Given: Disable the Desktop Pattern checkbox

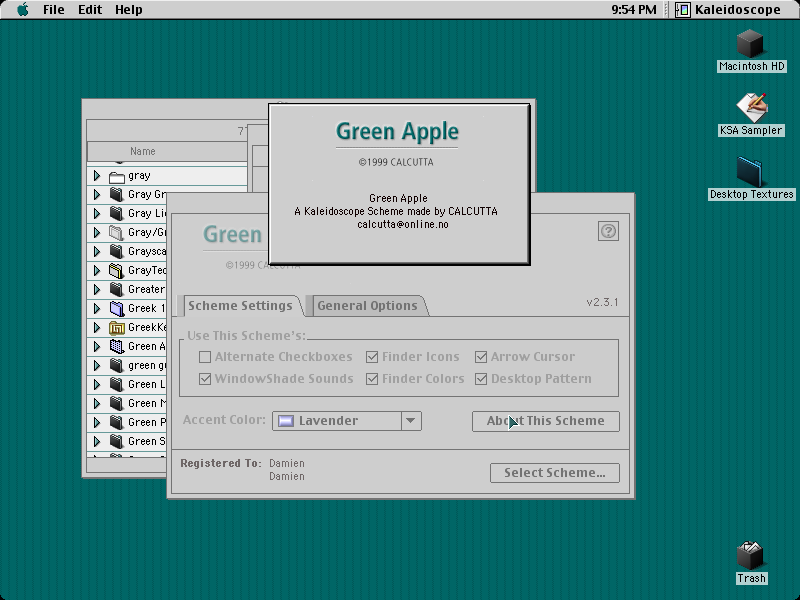Looking at the screenshot, I should click(481, 379).
